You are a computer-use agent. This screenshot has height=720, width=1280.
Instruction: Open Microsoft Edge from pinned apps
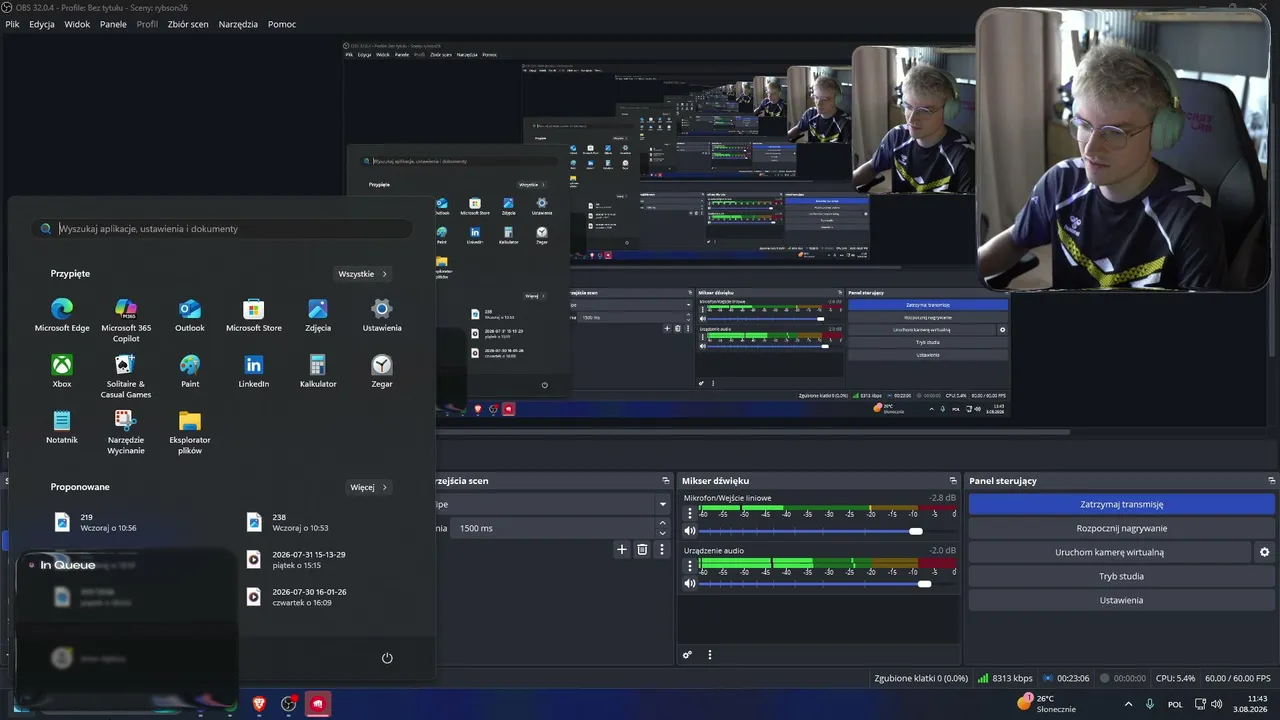click(x=62, y=315)
